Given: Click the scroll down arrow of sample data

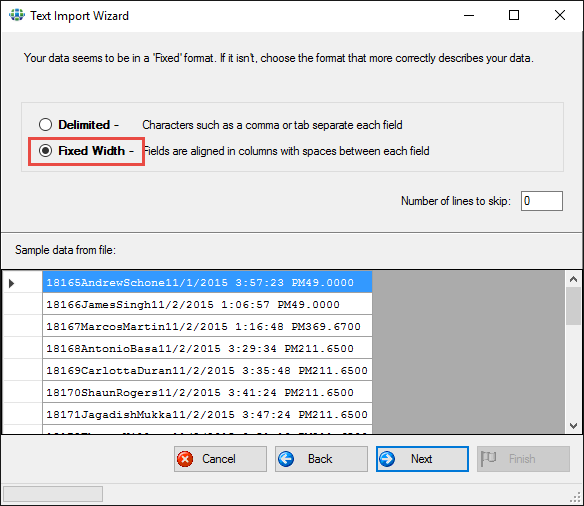Looking at the screenshot, I should 574,426.
